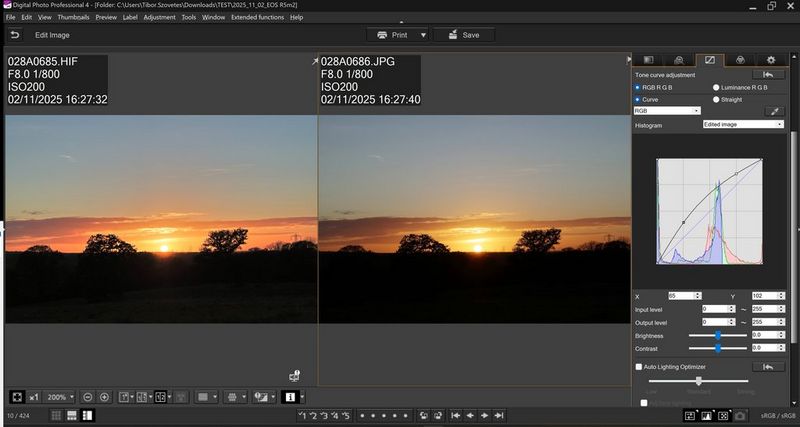800x427 pixels.
Task: Adjust the Contrast slider handle
Action: pos(718,348)
